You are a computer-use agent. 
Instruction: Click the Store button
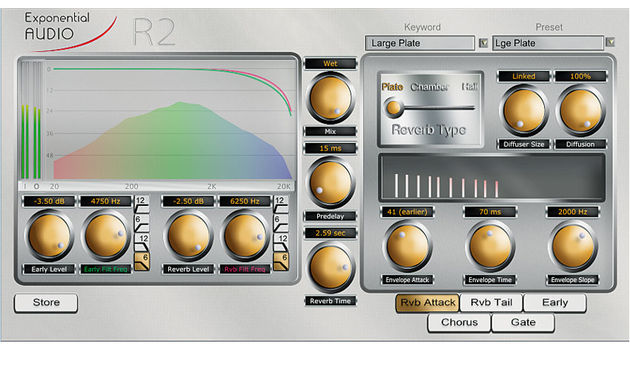coord(46,302)
